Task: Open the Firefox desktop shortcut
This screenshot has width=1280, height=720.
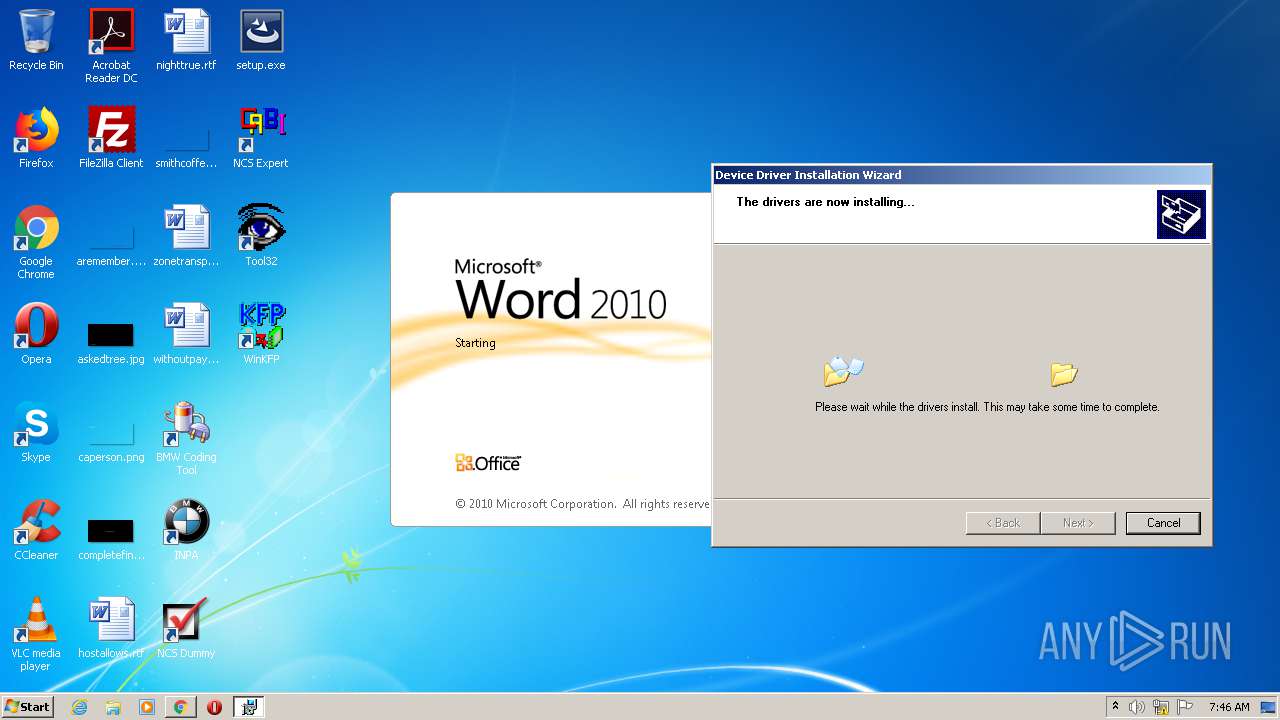Action: click(x=36, y=138)
